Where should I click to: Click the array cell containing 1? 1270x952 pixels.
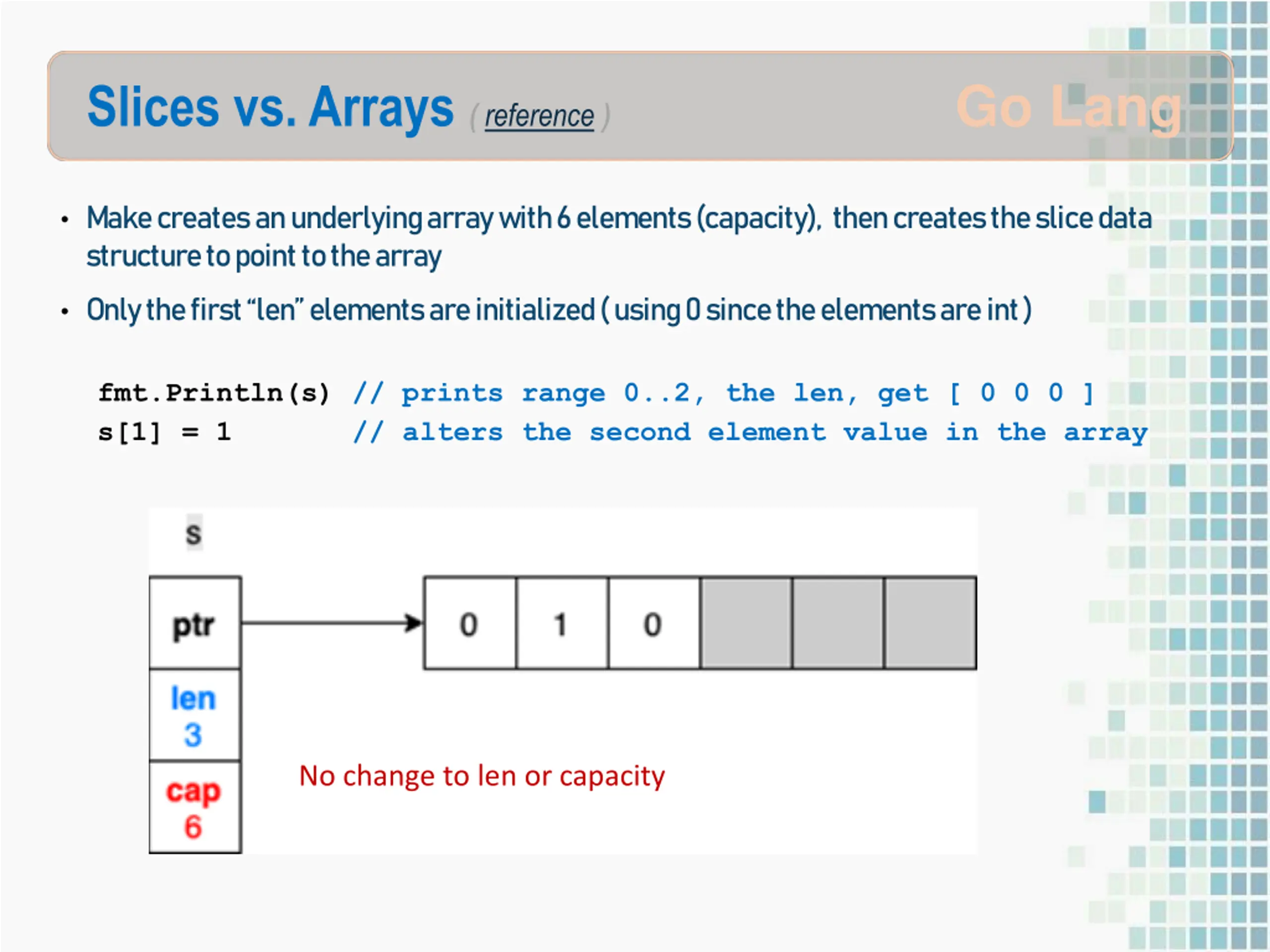click(562, 623)
